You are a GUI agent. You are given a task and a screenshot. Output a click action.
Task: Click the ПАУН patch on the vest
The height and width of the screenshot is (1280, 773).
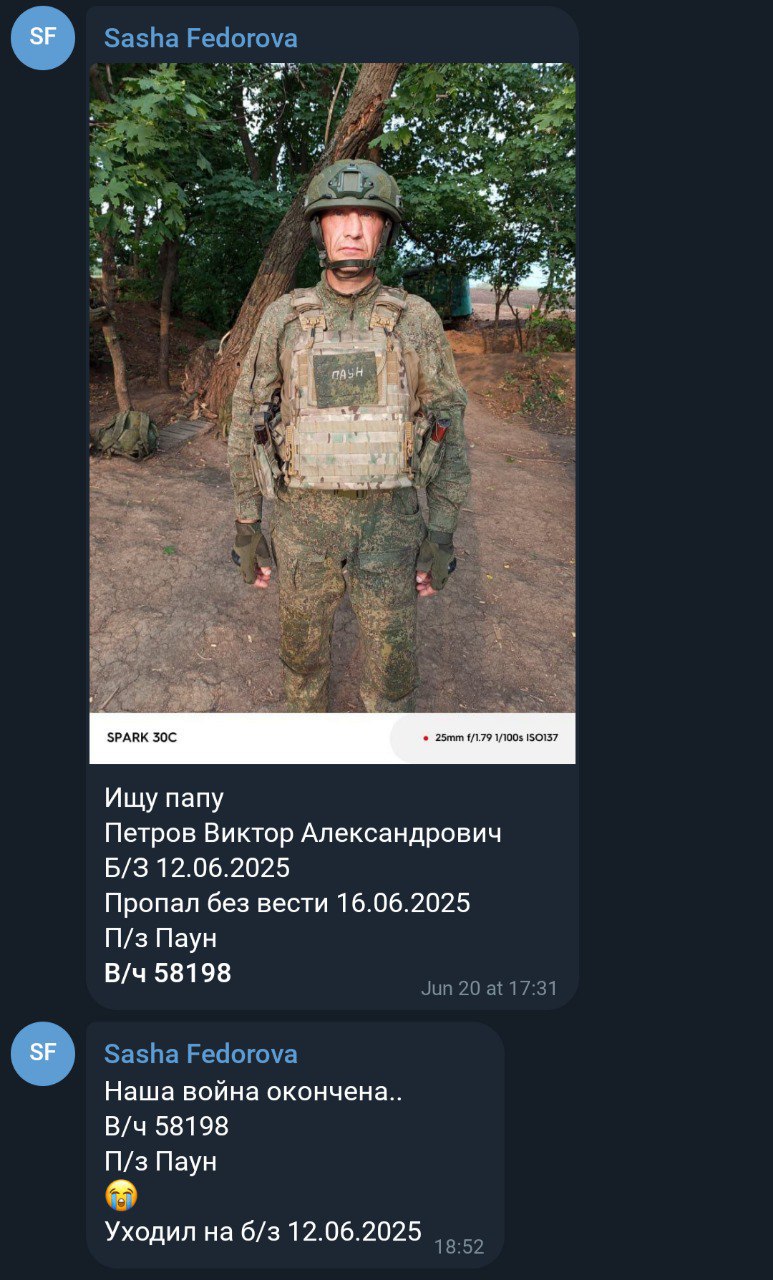coord(346,378)
